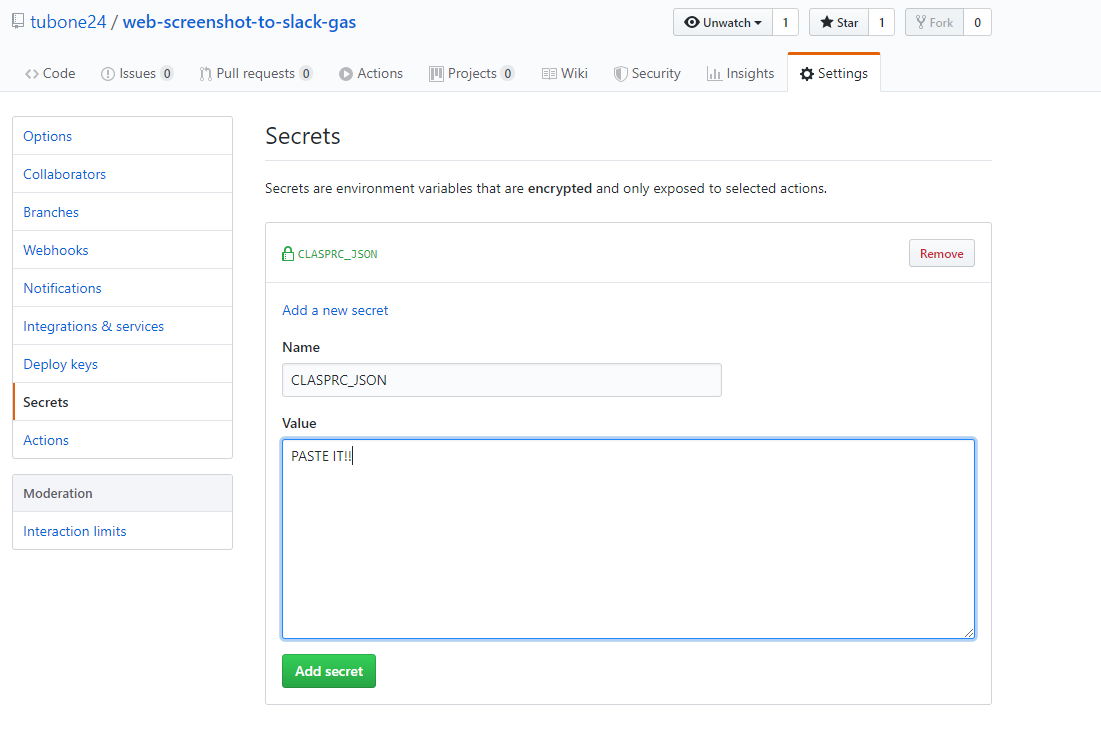Open Integrations & services settings
The width and height of the screenshot is (1101, 735).
coord(122,326)
